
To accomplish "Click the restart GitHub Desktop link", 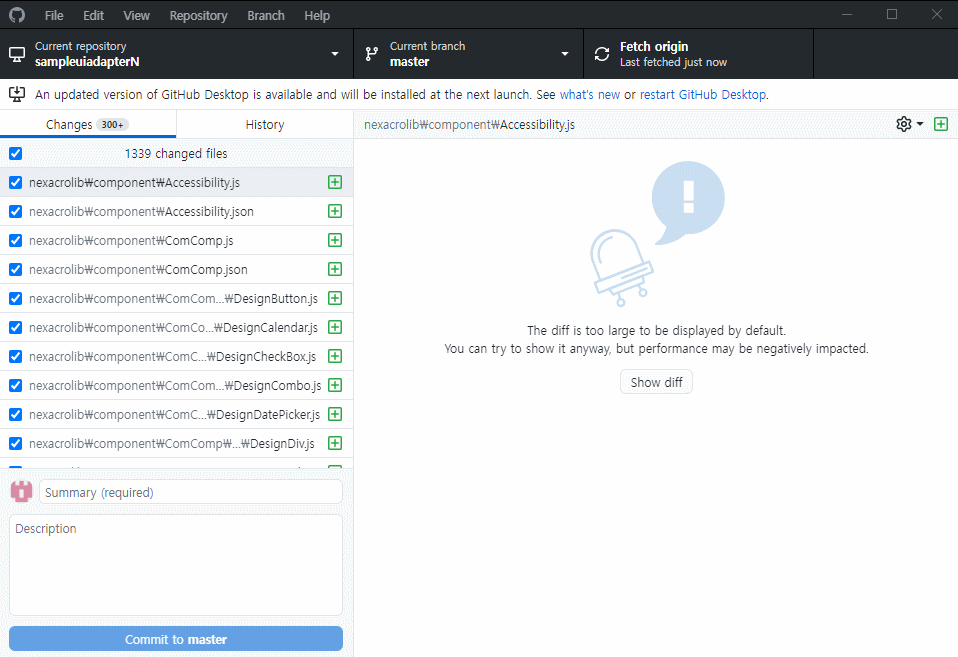I will pyautogui.click(x=703, y=95).
